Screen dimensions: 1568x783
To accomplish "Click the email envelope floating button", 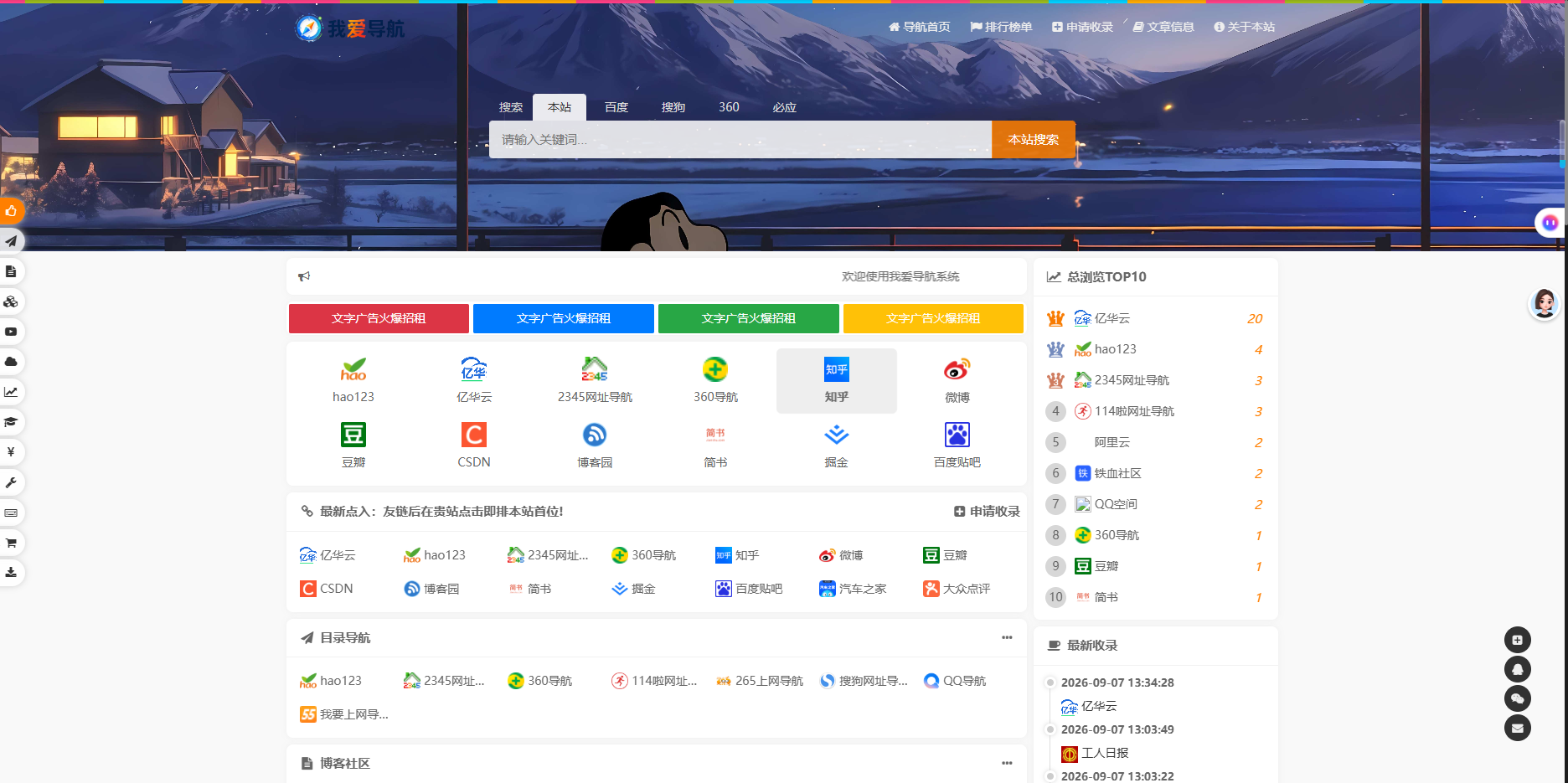I will click(x=1517, y=728).
